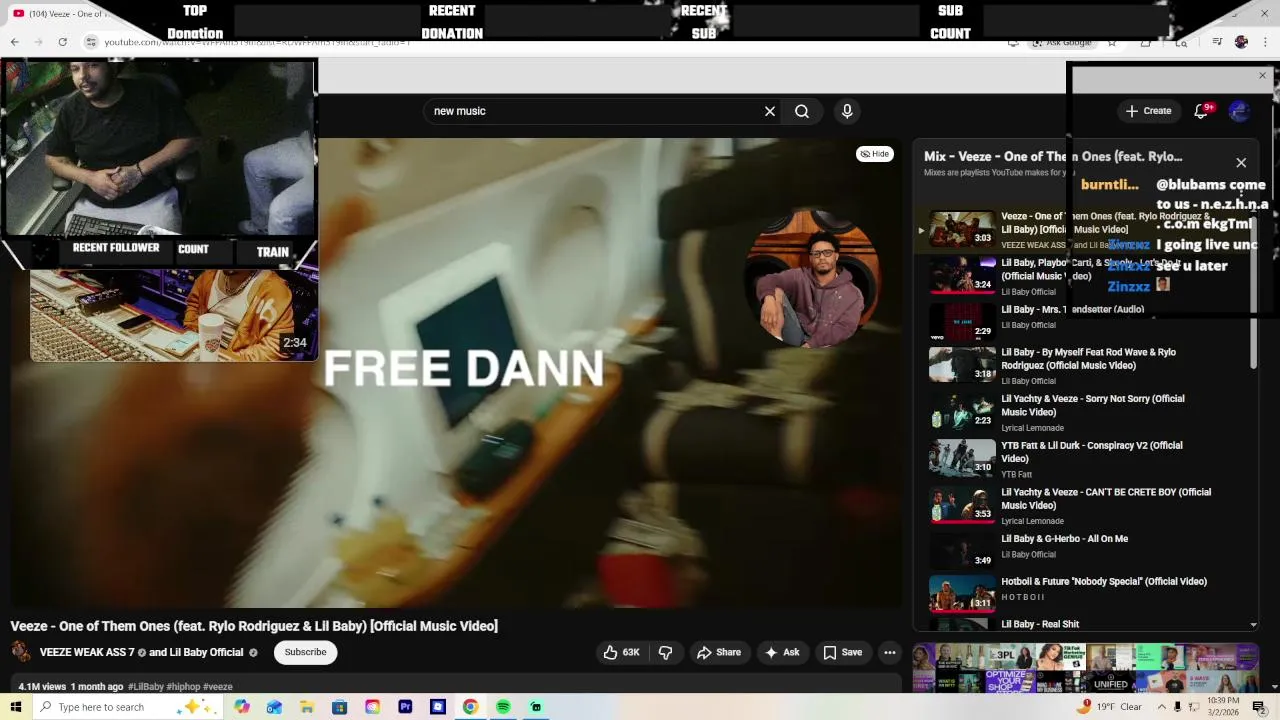
Task: Open Windows Start menu
Action: 15,707
